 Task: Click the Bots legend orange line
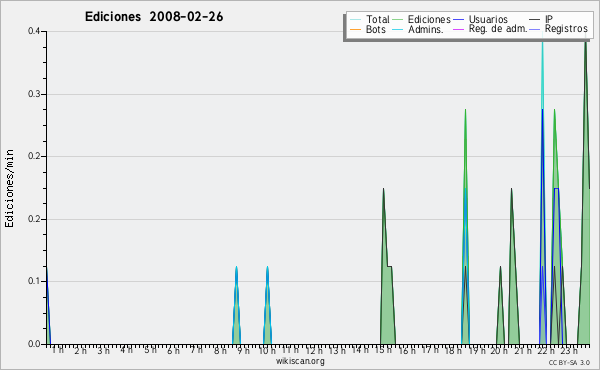[355, 29]
